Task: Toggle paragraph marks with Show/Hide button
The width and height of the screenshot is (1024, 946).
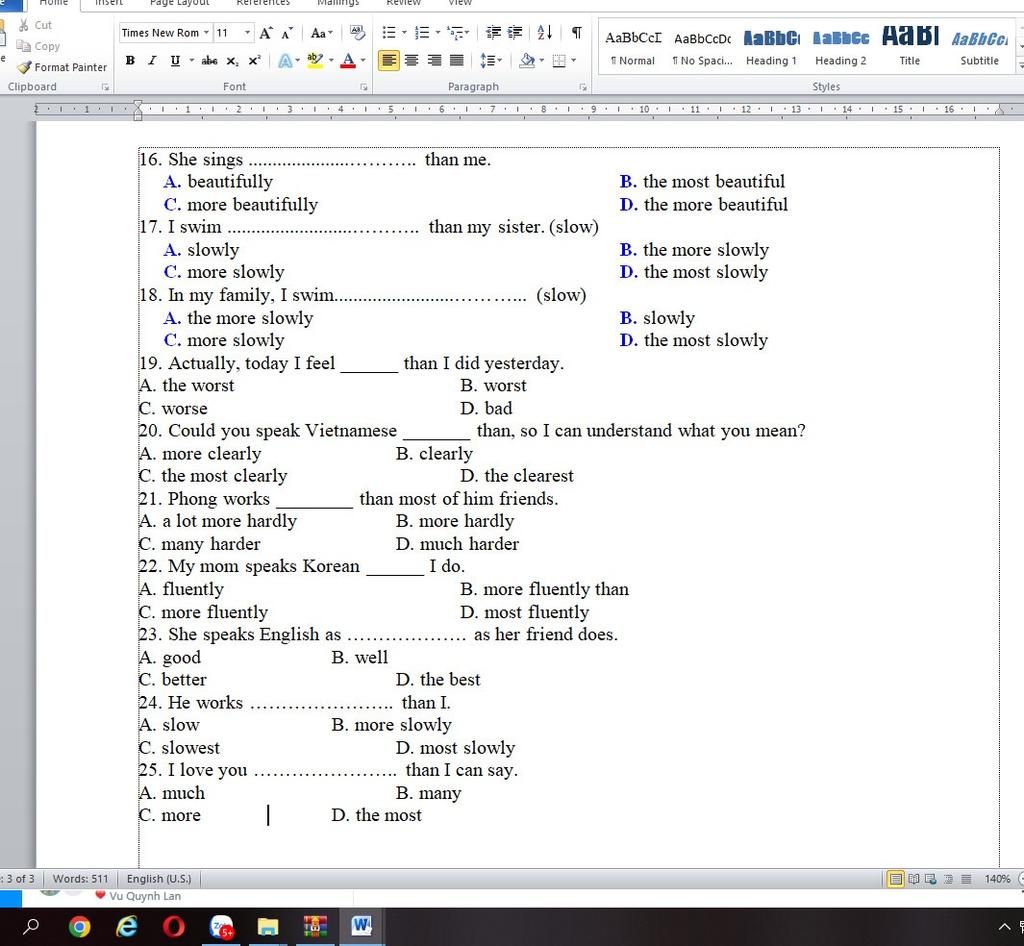Action: 576,33
